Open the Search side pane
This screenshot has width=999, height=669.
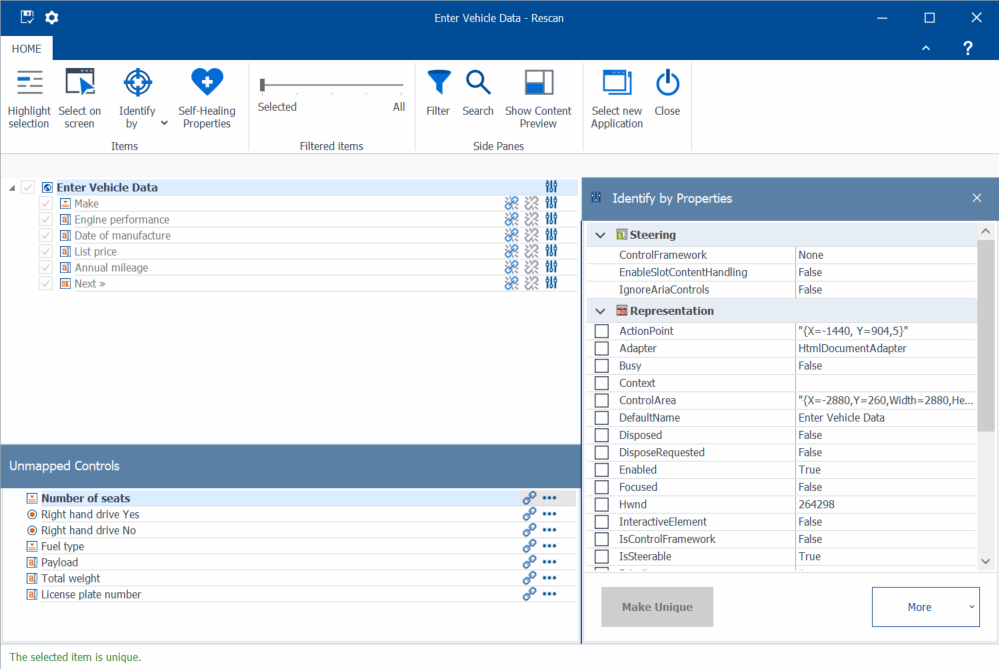478,84
